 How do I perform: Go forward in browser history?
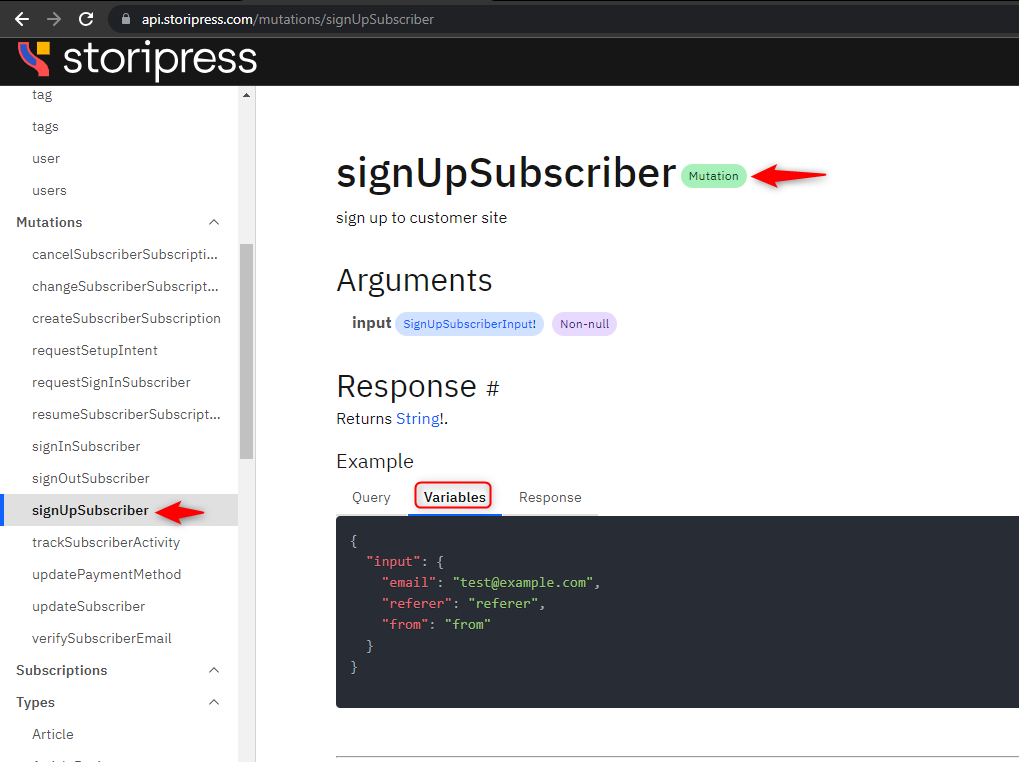point(54,19)
